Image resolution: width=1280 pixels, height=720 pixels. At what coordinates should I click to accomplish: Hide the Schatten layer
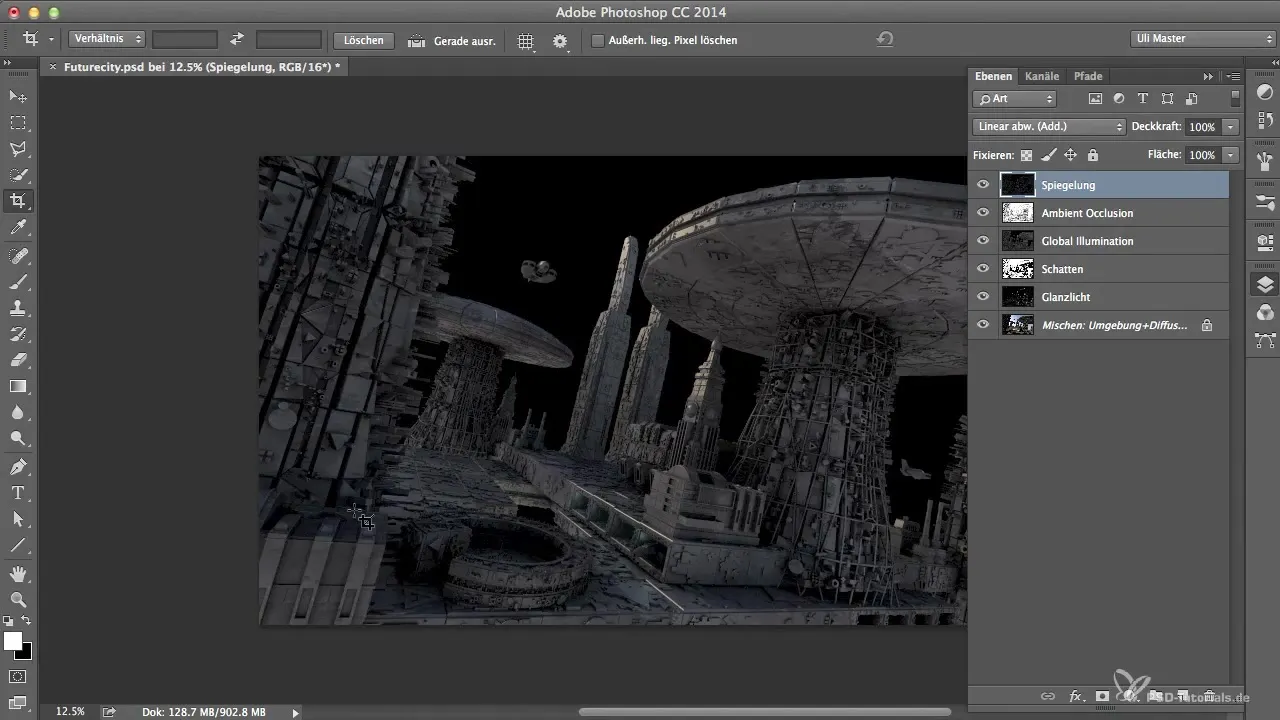[983, 269]
